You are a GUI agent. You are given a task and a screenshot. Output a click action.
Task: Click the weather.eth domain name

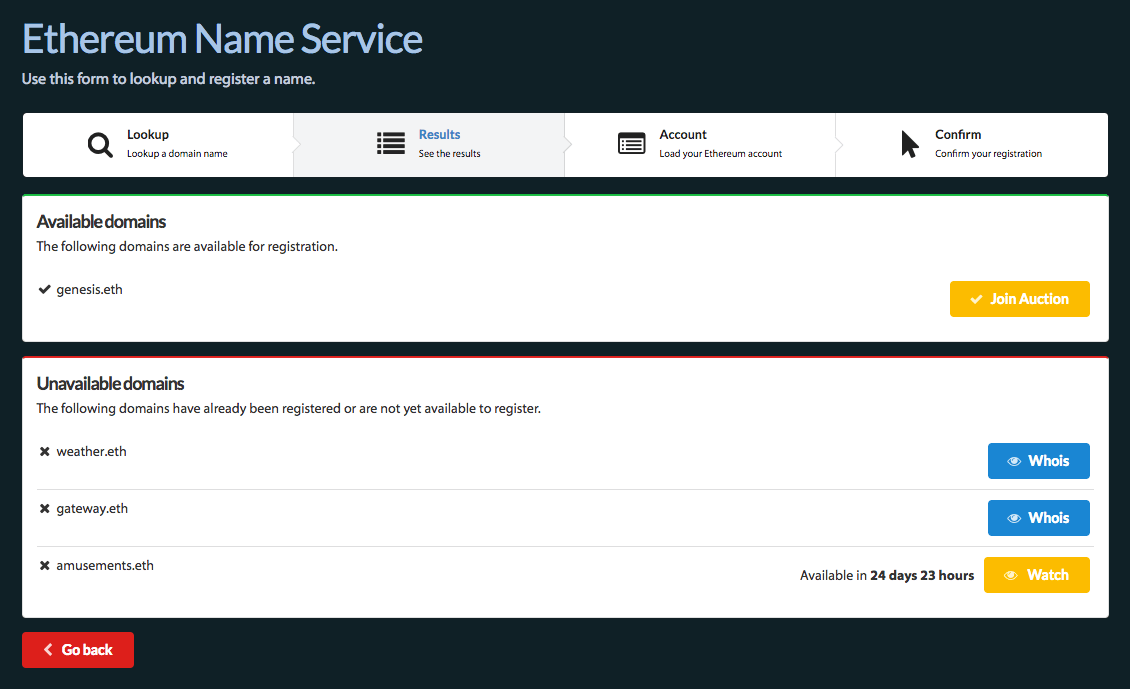click(x=92, y=452)
